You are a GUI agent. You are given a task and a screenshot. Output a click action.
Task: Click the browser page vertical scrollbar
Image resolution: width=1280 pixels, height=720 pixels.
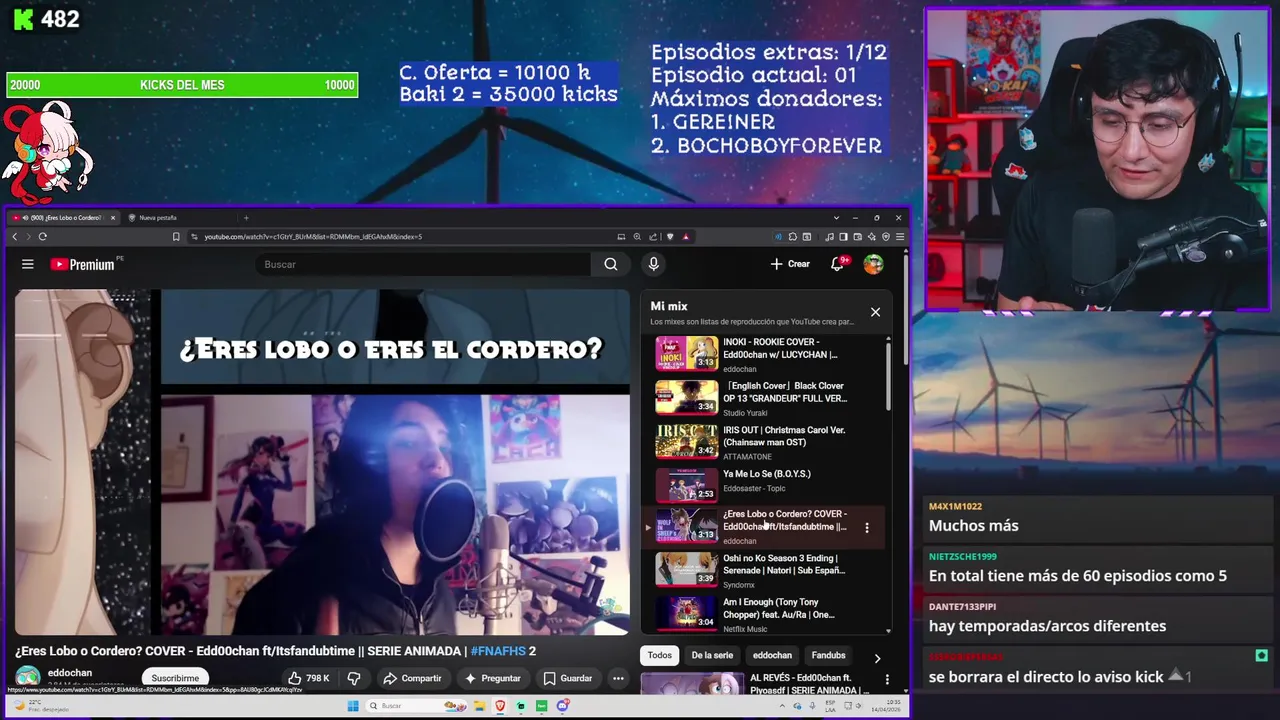coord(905,310)
